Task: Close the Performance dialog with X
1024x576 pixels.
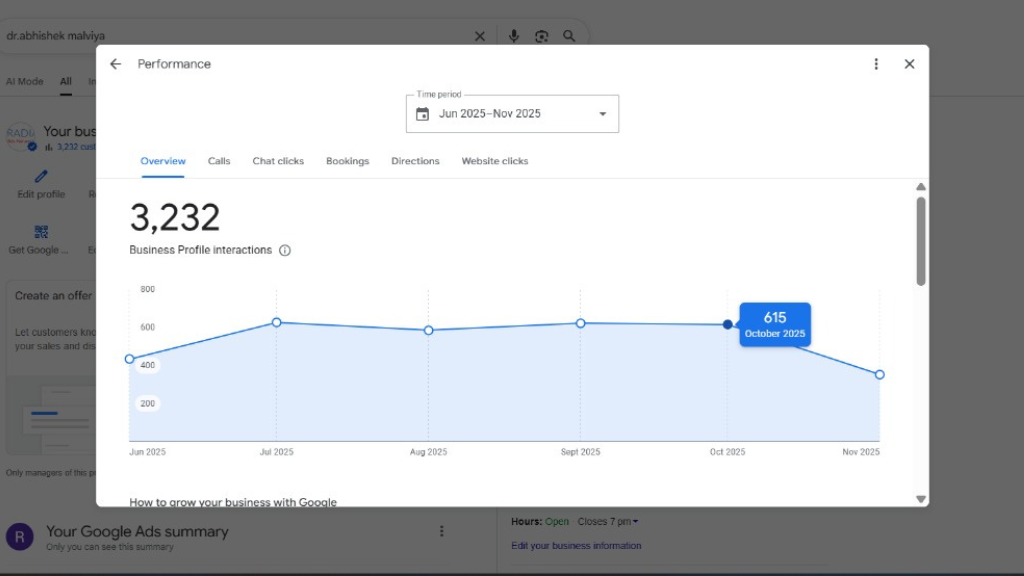Action: tap(909, 64)
